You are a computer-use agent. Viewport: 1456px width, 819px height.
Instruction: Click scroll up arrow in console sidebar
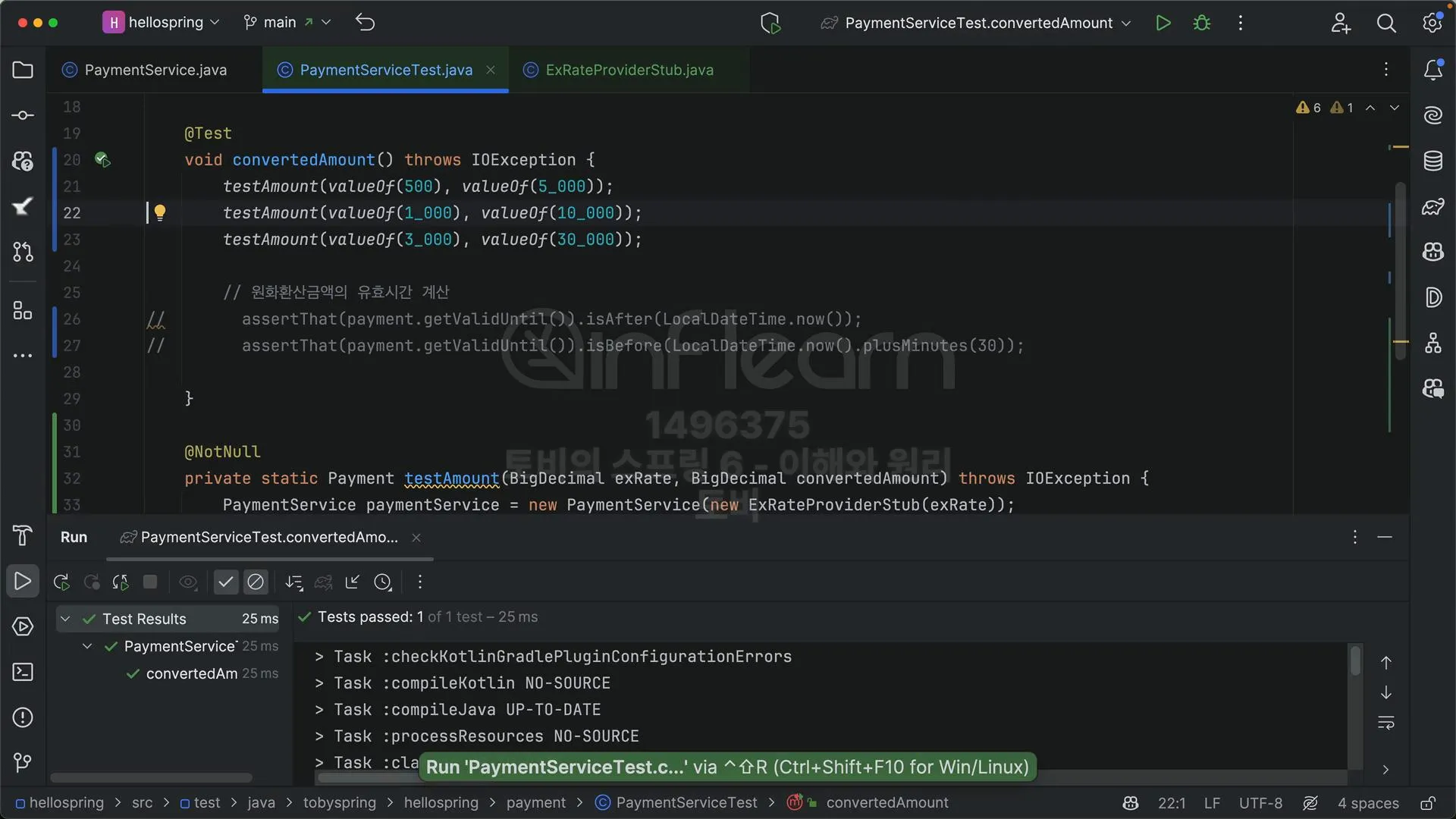pos(1386,663)
